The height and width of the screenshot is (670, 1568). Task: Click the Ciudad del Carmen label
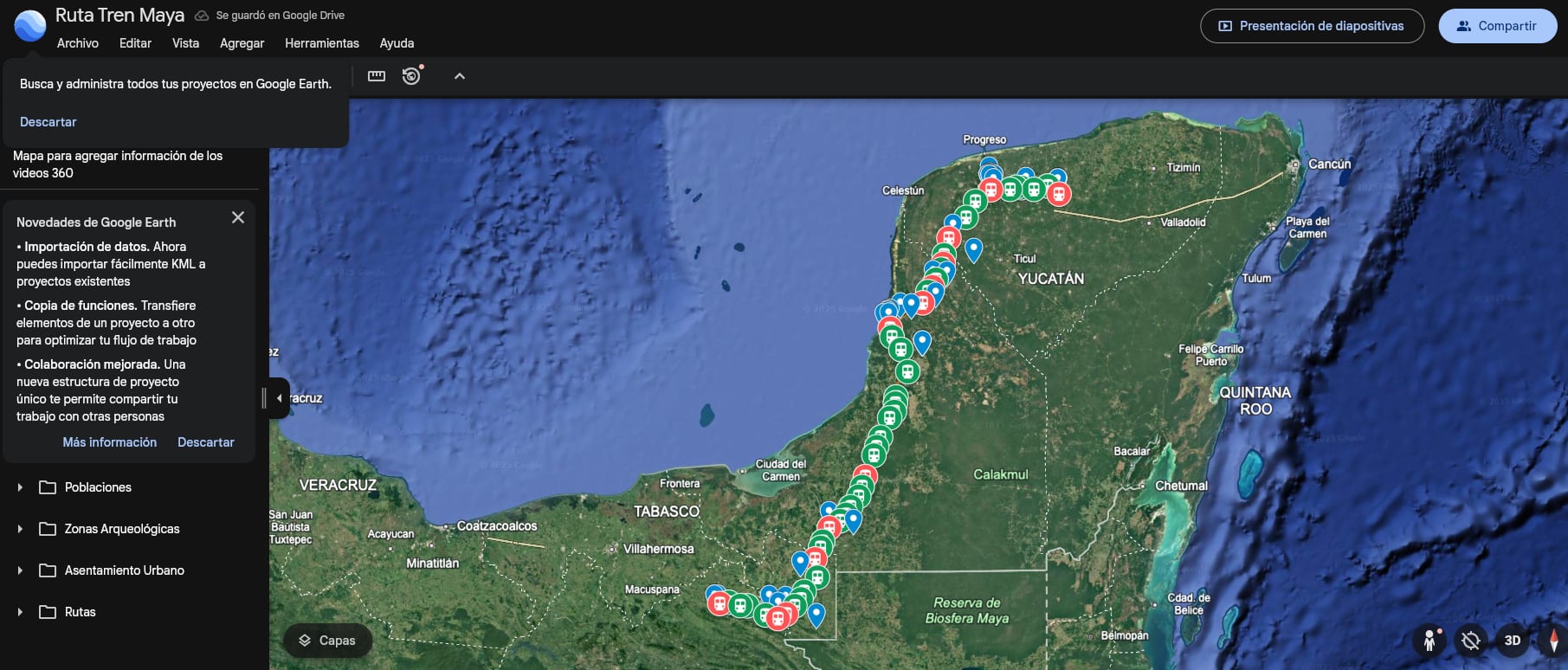(781, 470)
